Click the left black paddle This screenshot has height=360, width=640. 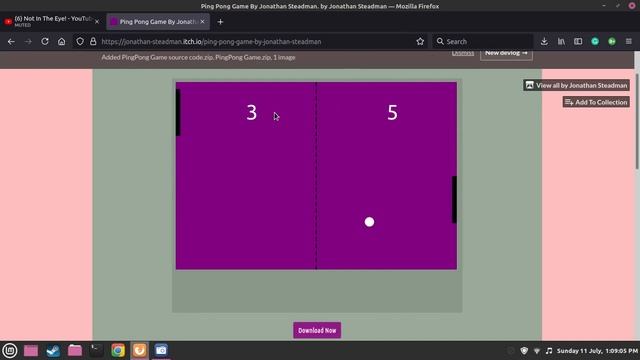(178, 113)
